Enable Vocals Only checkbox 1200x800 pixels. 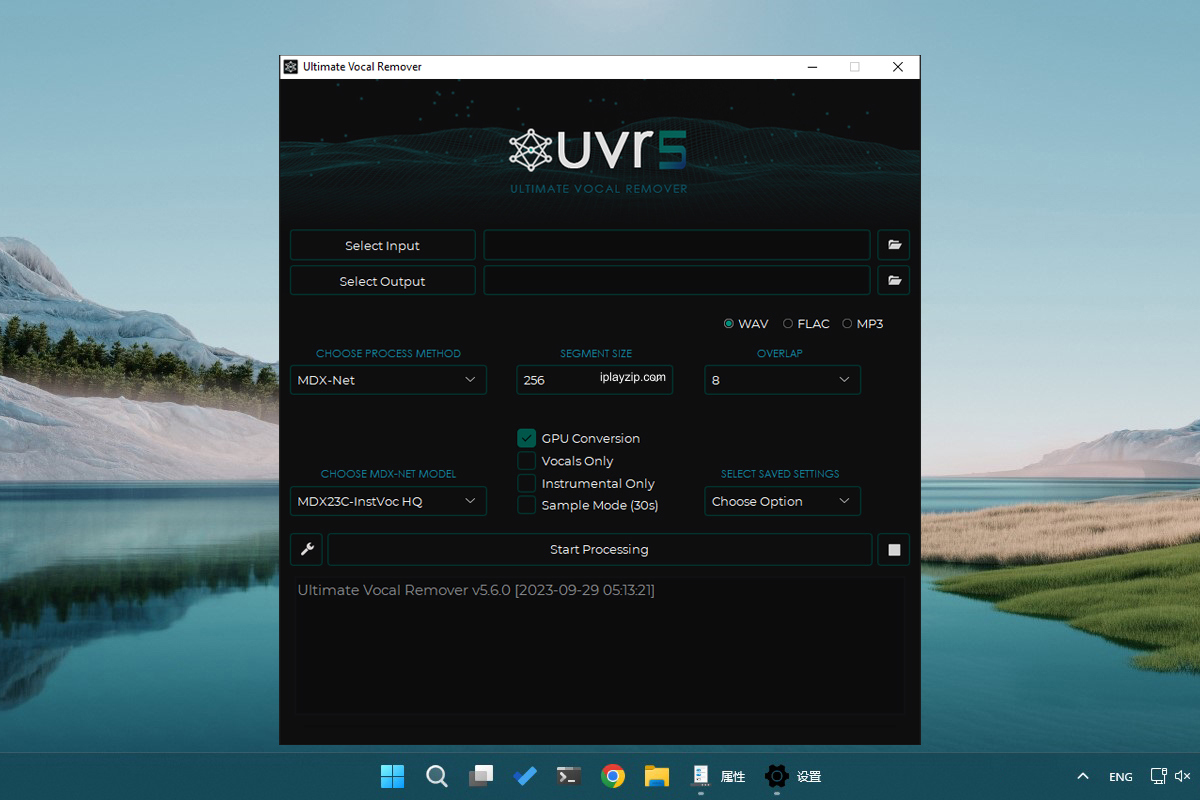[527, 461]
